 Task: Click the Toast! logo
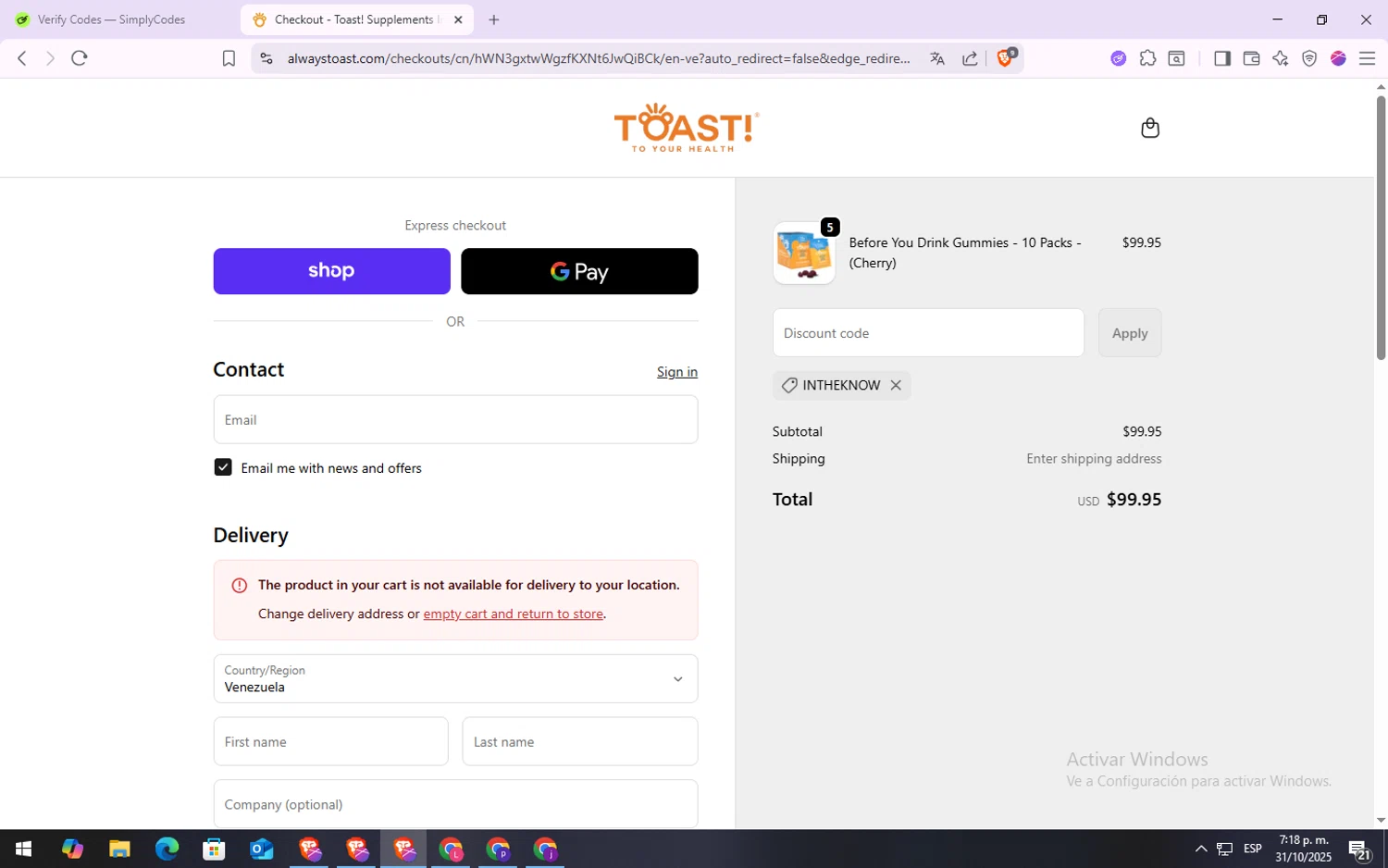(x=687, y=128)
